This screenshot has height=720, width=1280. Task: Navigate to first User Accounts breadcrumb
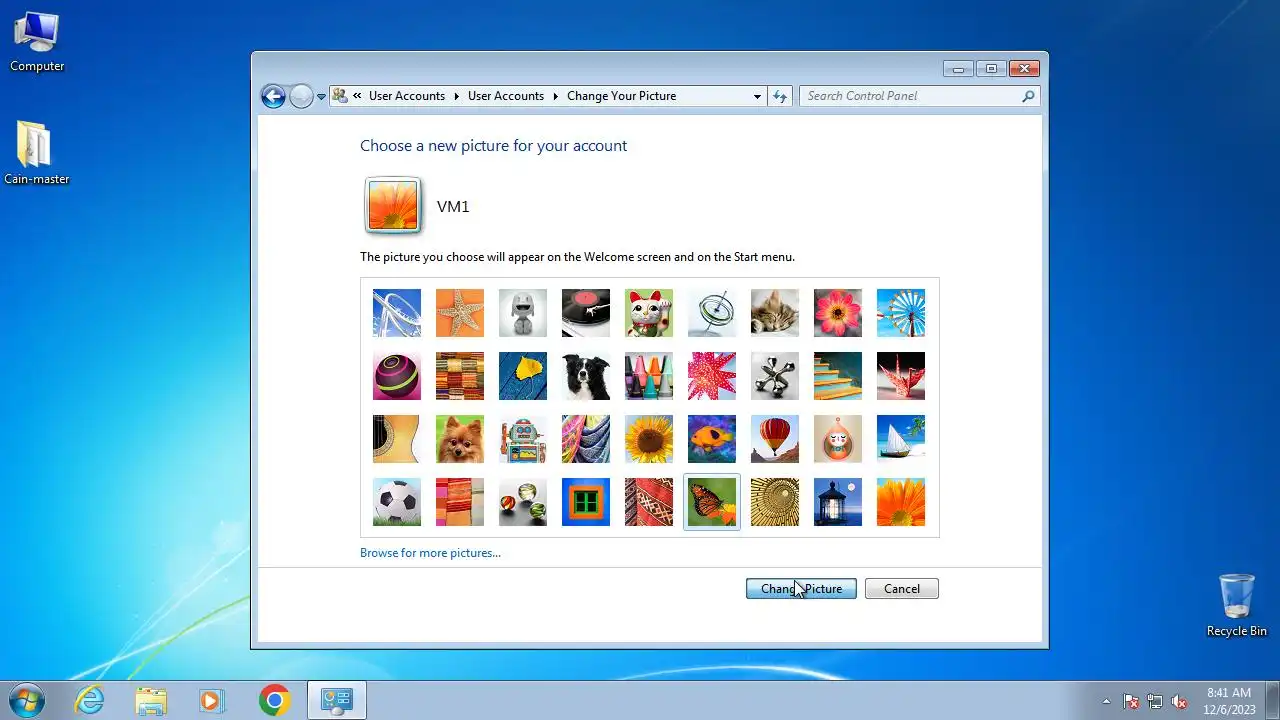(x=406, y=96)
